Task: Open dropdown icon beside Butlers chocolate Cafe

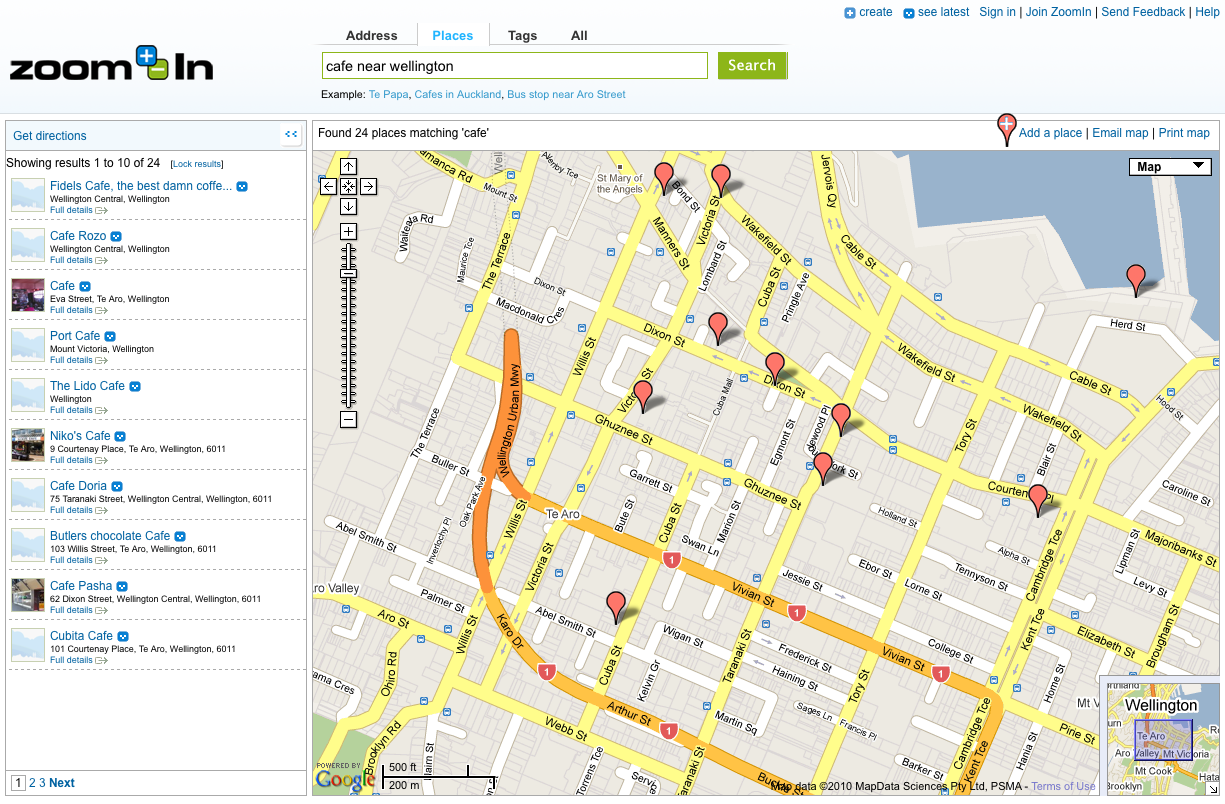Action: point(180,536)
